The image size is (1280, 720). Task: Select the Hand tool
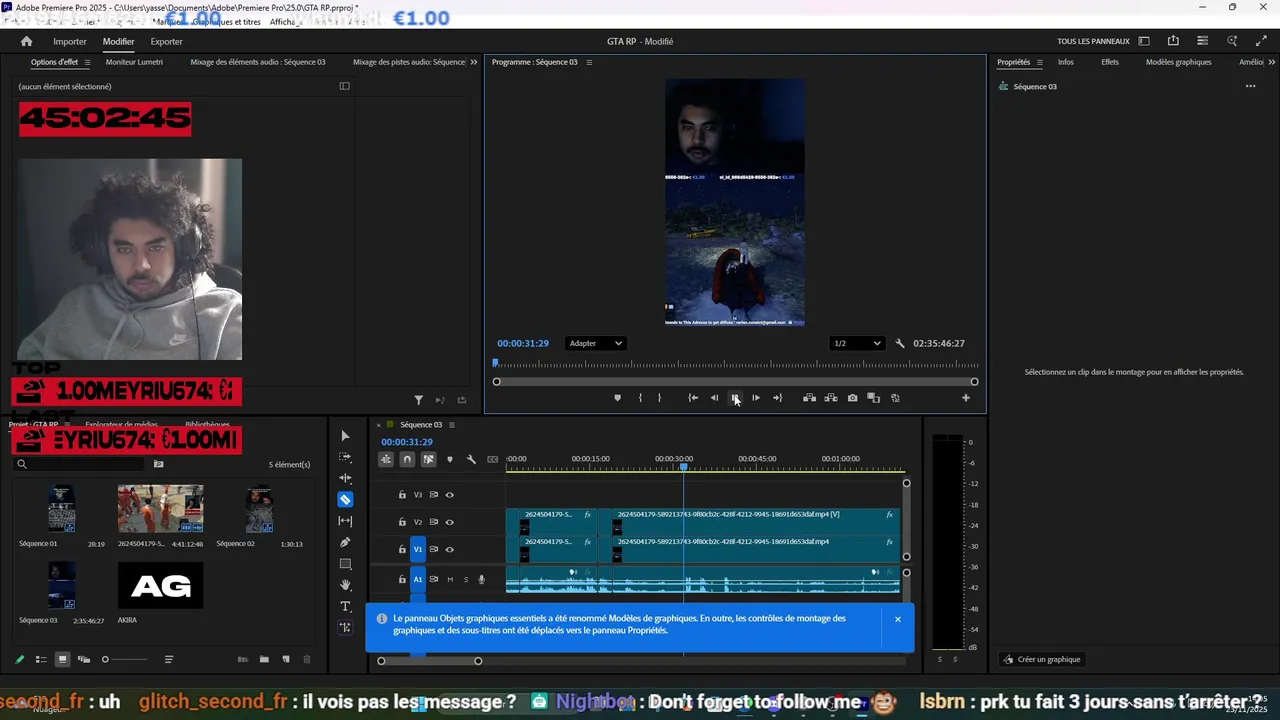pyautogui.click(x=345, y=585)
